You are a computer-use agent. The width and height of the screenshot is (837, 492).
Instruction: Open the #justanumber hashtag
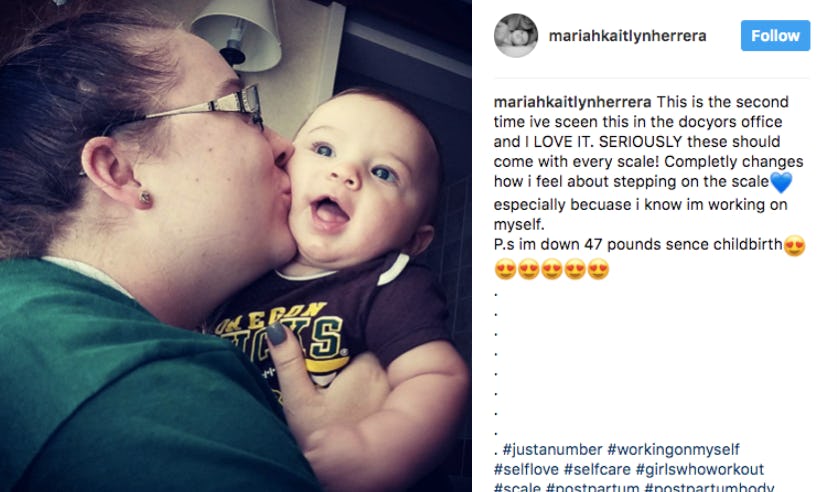pyautogui.click(x=552, y=449)
